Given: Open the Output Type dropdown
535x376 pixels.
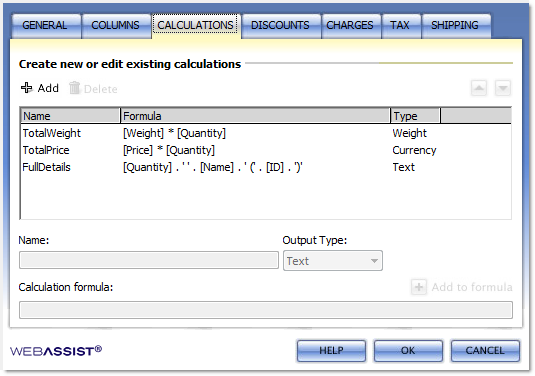Looking at the screenshot, I should tap(333, 261).
